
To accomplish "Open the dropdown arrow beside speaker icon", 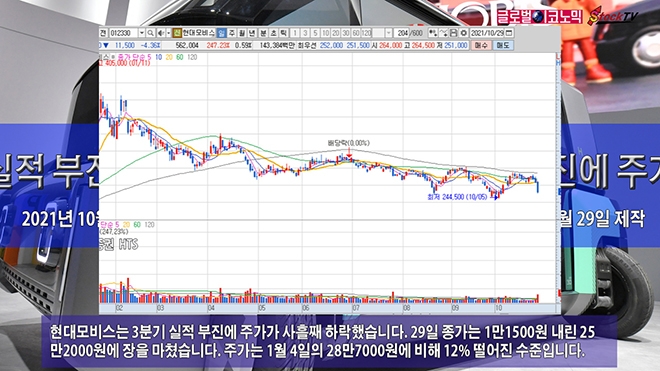I will pos(168,33).
